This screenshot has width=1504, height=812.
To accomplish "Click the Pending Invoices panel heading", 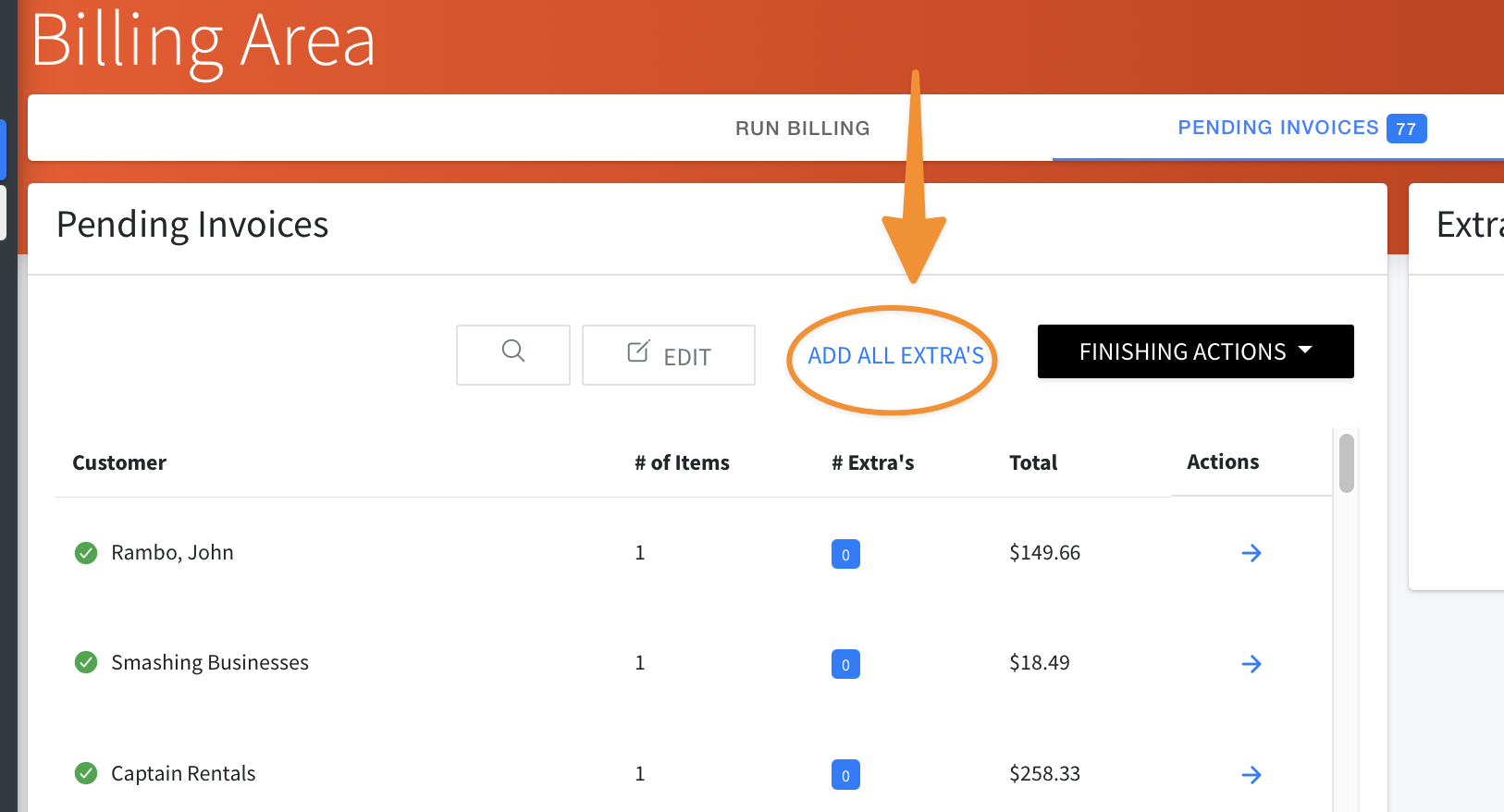I will coord(192,225).
